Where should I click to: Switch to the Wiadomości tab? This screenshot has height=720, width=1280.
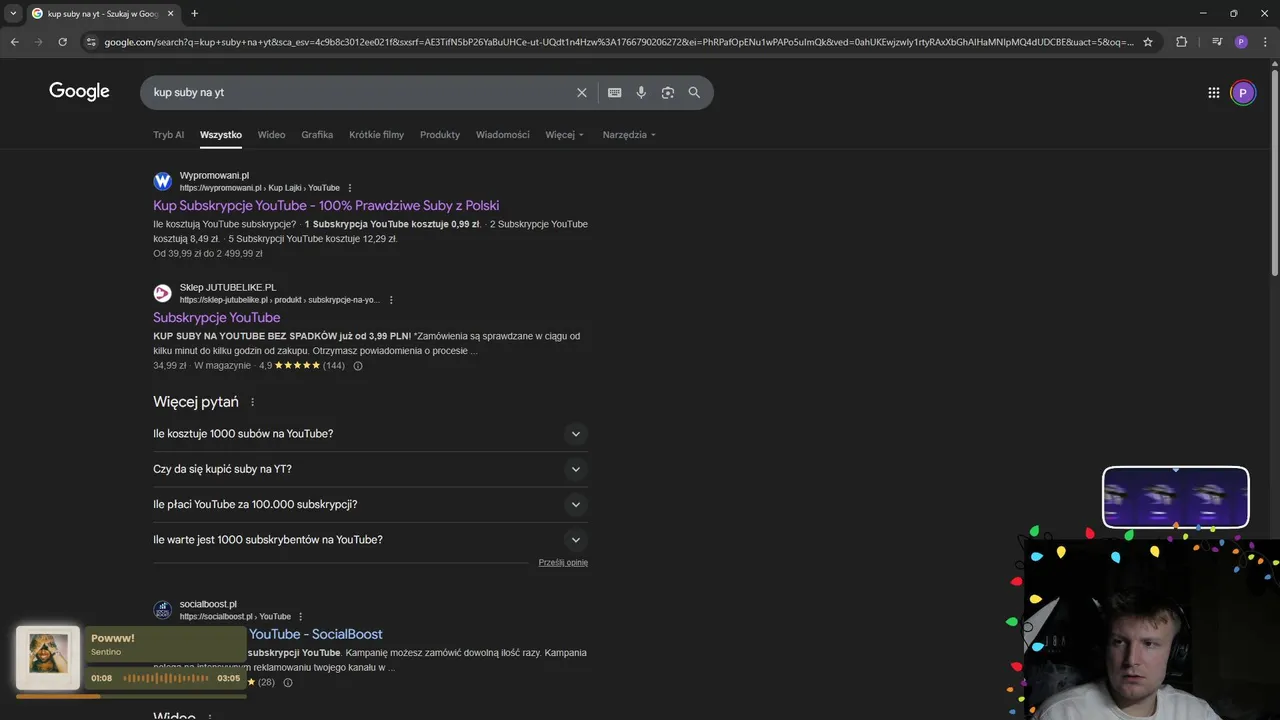(x=503, y=135)
